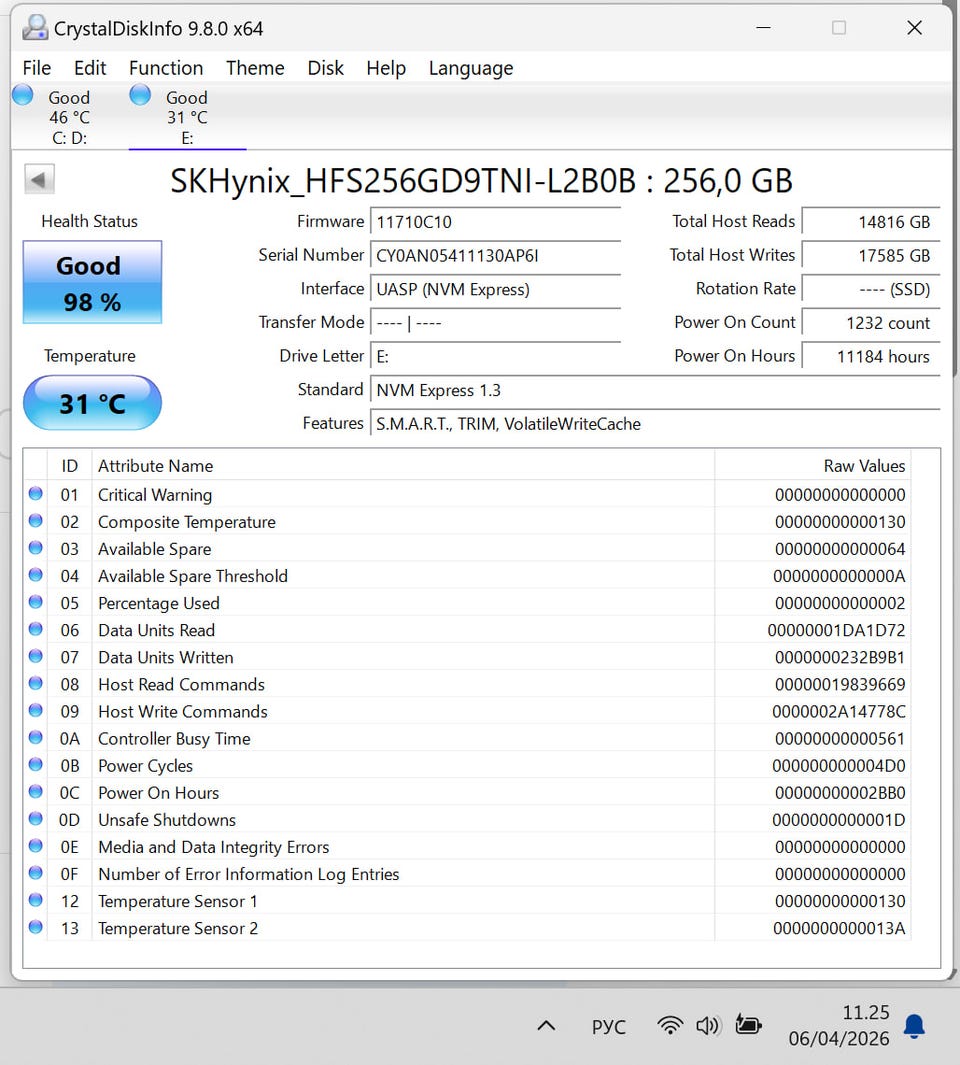This screenshot has height=1065, width=960.
Task: Open the File menu
Action: (x=37, y=68)
